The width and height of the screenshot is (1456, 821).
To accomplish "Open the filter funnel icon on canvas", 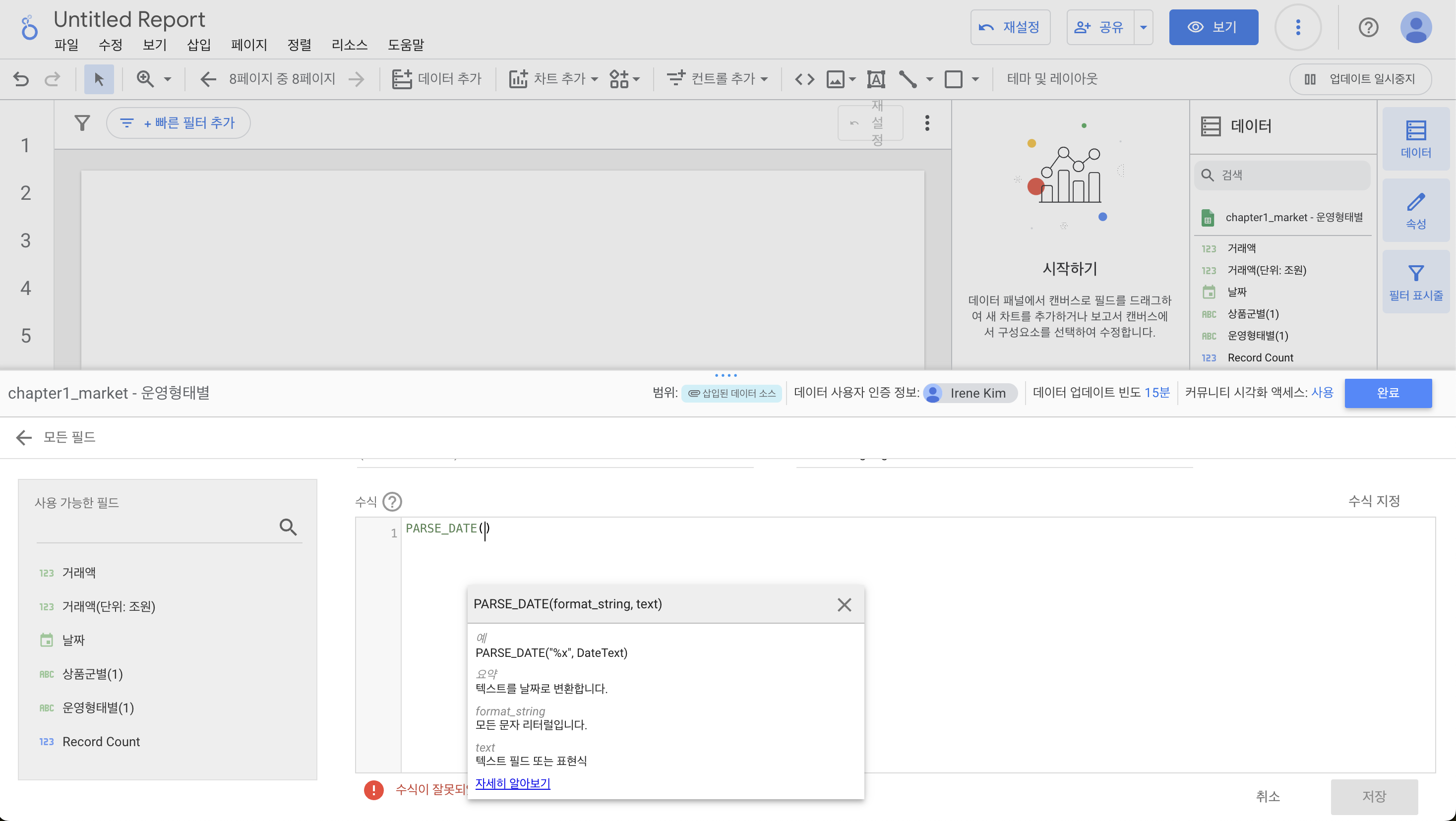I will [82, 122].
